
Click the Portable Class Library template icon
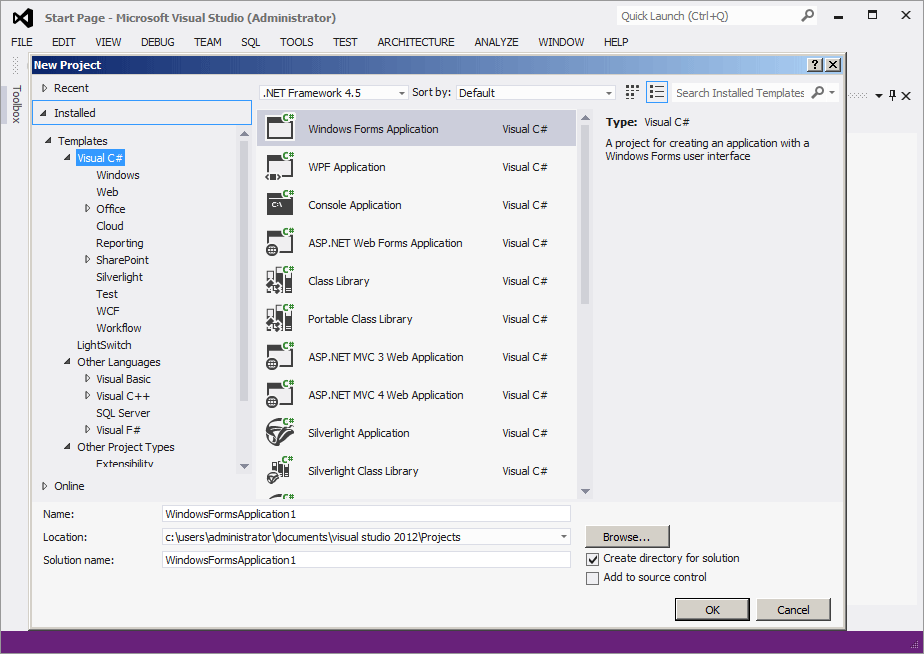pos(280,318)
